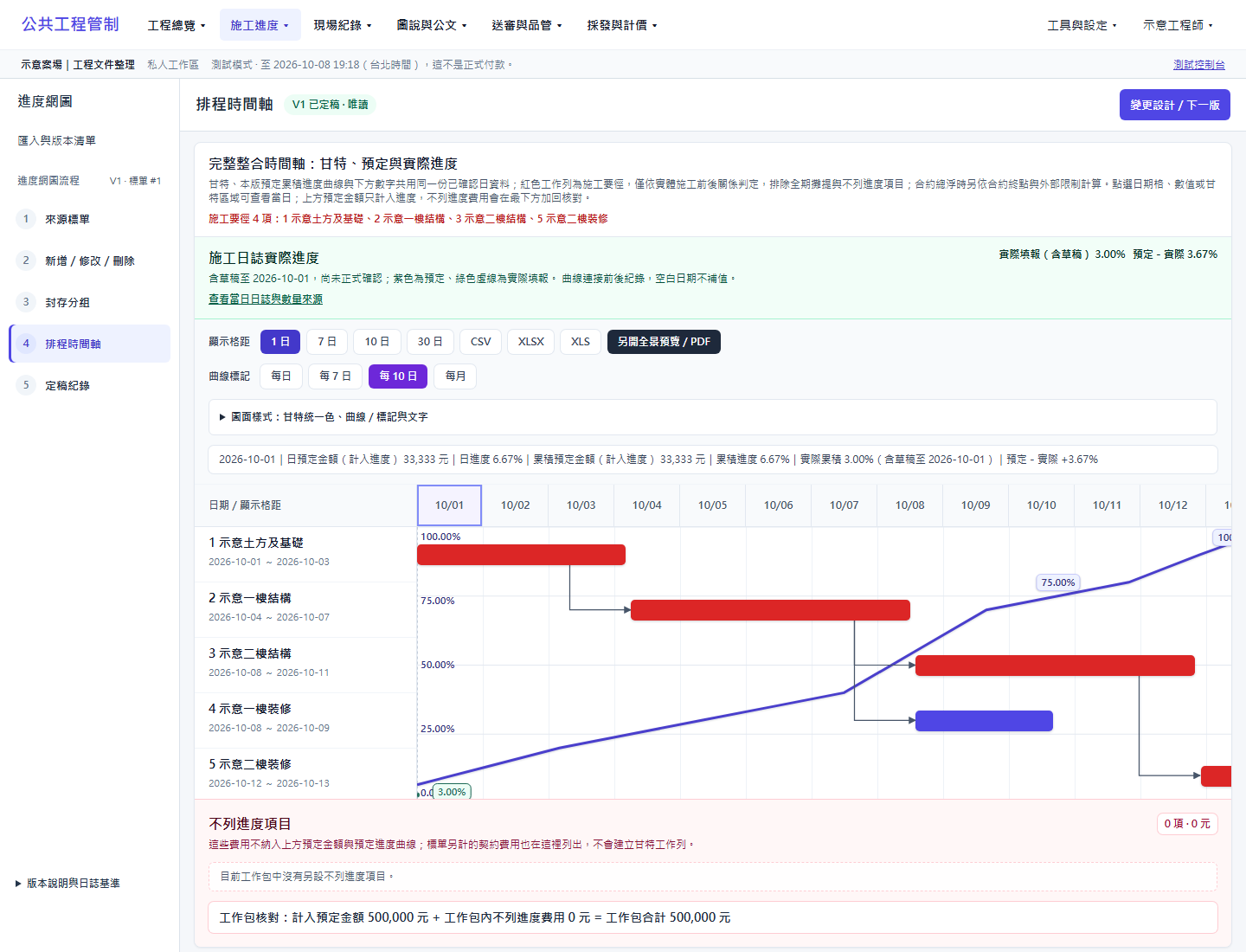Open 查看當日日誌與數量來源 link
1246x952 pixels.
click(266, 299)
